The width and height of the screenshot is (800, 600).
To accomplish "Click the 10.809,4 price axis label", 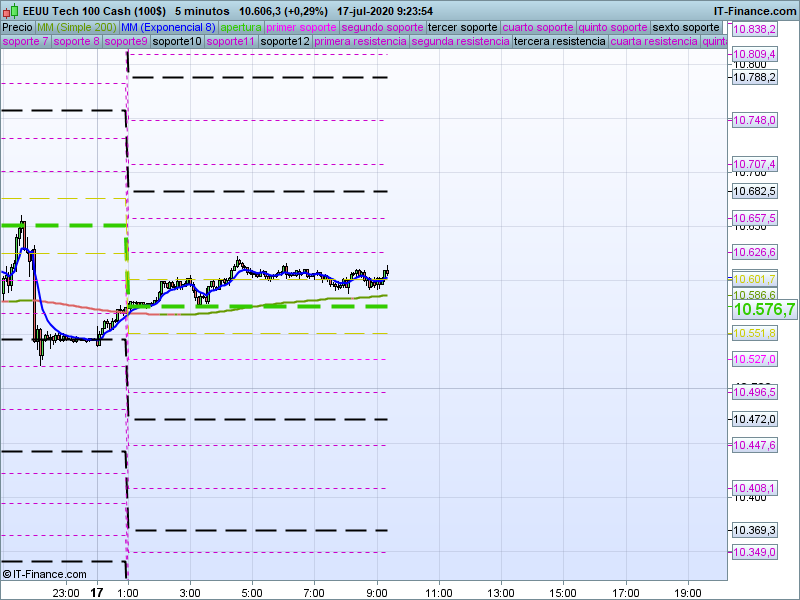I will click(754, 54).
